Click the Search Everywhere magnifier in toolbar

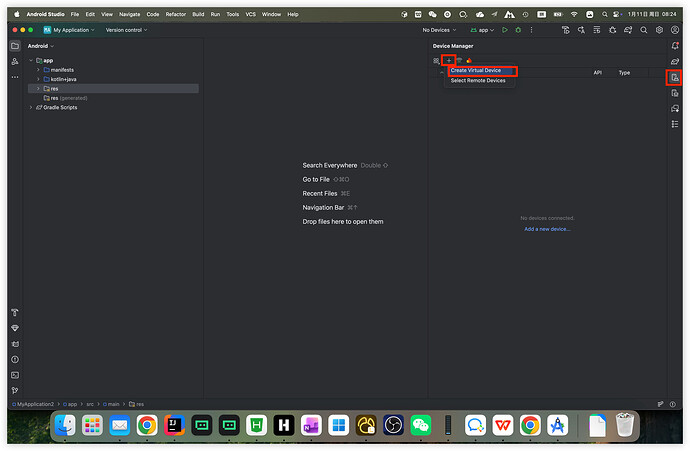point(643,30)
